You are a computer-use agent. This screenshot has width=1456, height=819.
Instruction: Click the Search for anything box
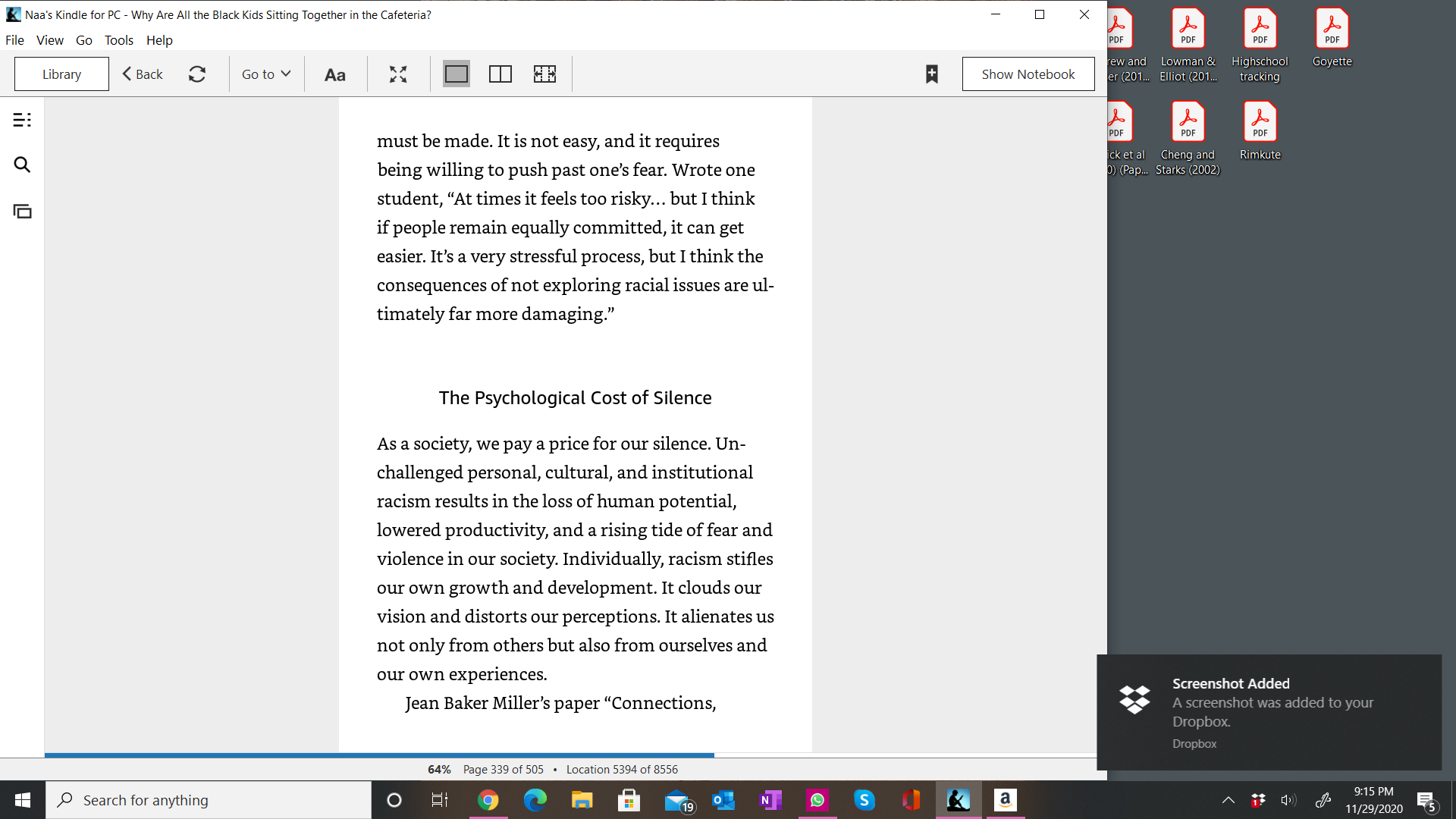209,800
